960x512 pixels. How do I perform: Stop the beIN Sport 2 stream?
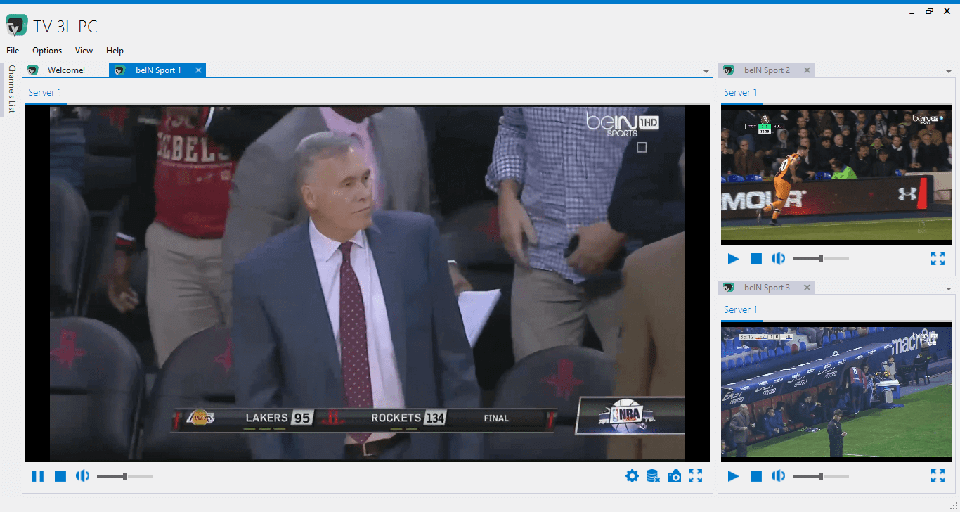[756, 258]
